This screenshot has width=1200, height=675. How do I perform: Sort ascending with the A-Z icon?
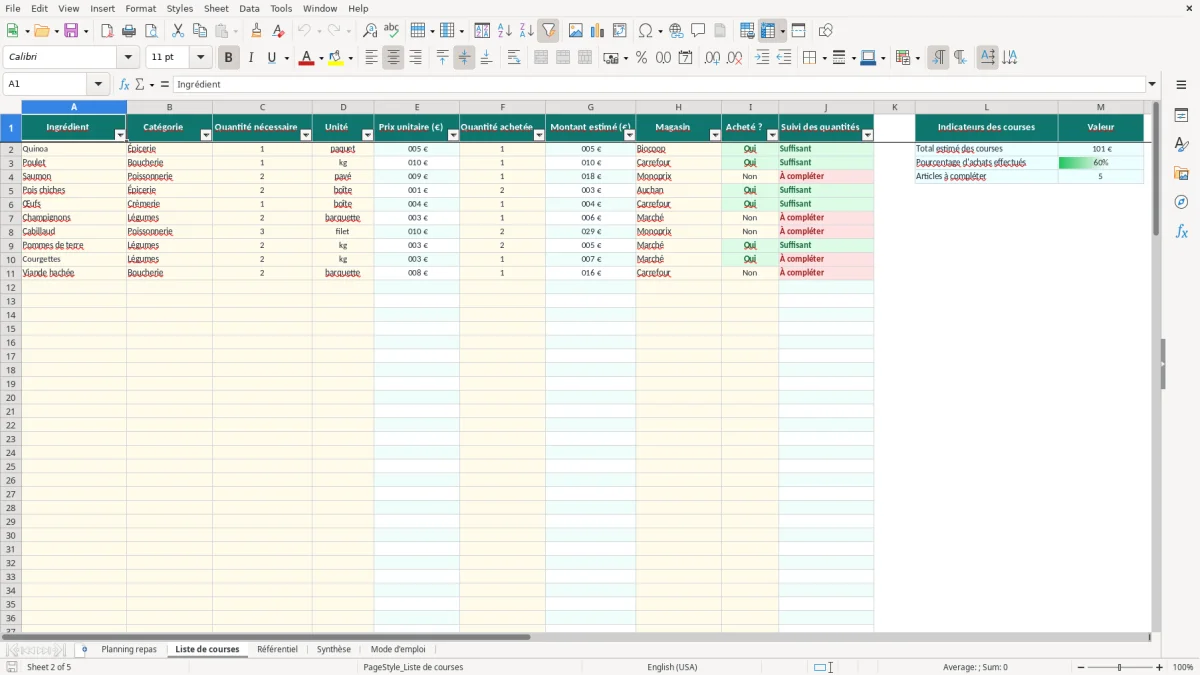click(x=504, y=31)
